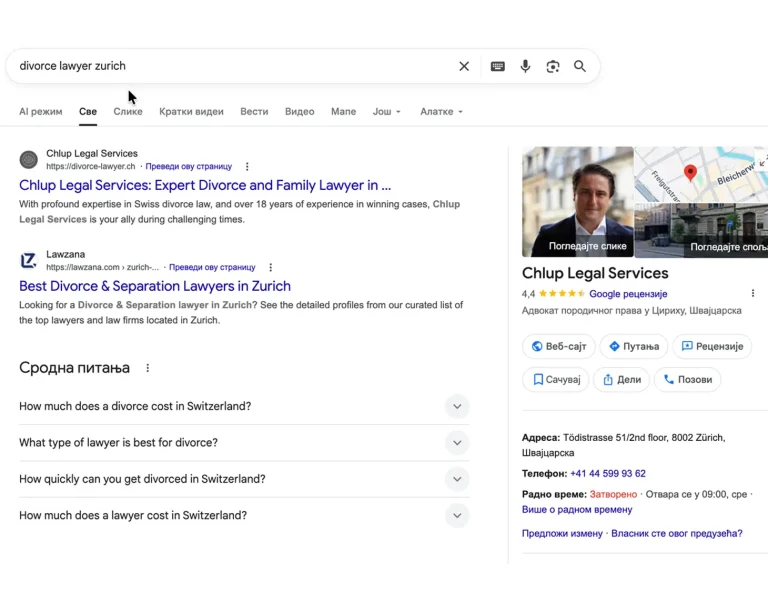Switch to the Вести tab
Screen dimensions: 768x602
(254, 112)
